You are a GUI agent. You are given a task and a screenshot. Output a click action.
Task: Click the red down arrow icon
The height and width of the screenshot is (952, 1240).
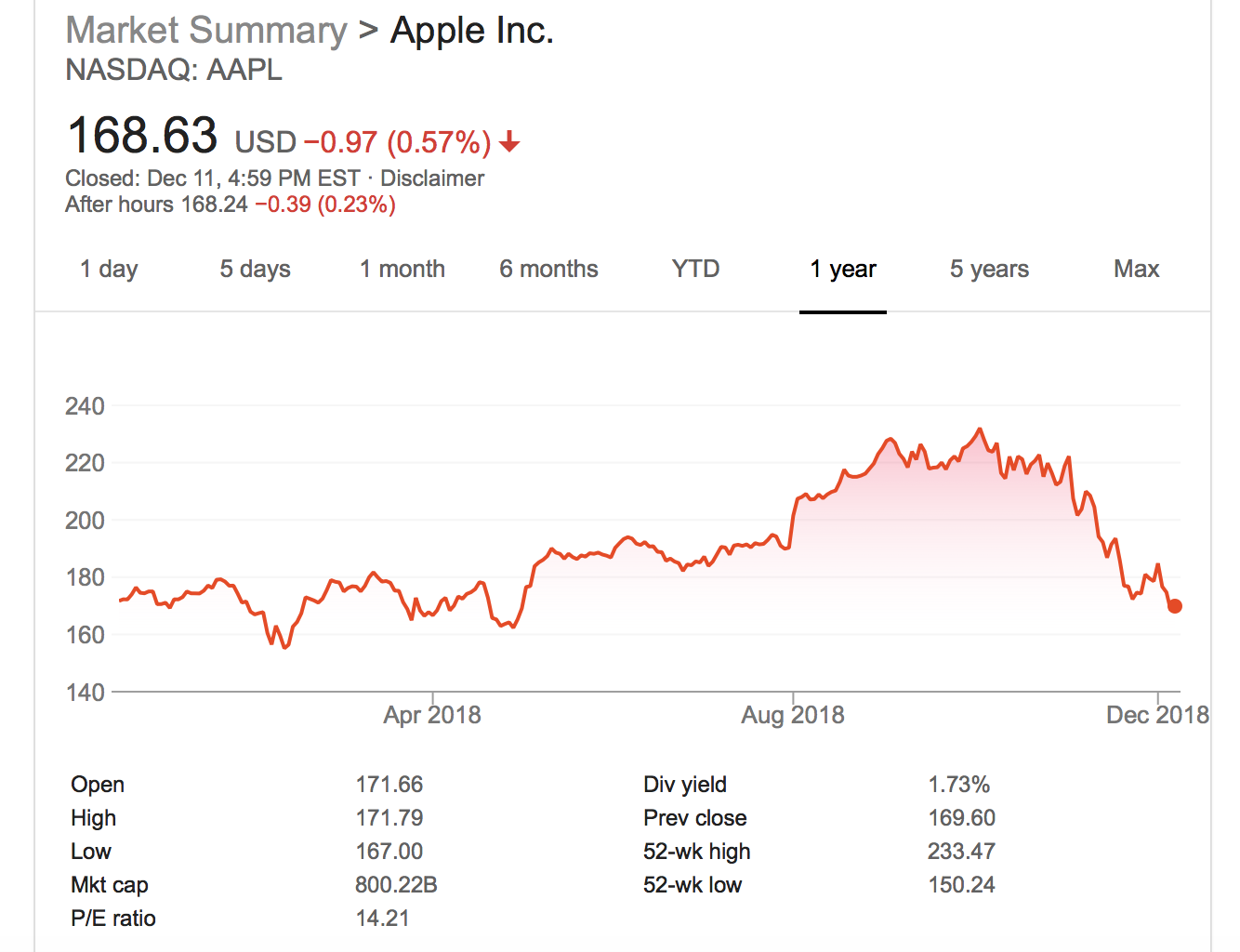[x=509, y=142]
